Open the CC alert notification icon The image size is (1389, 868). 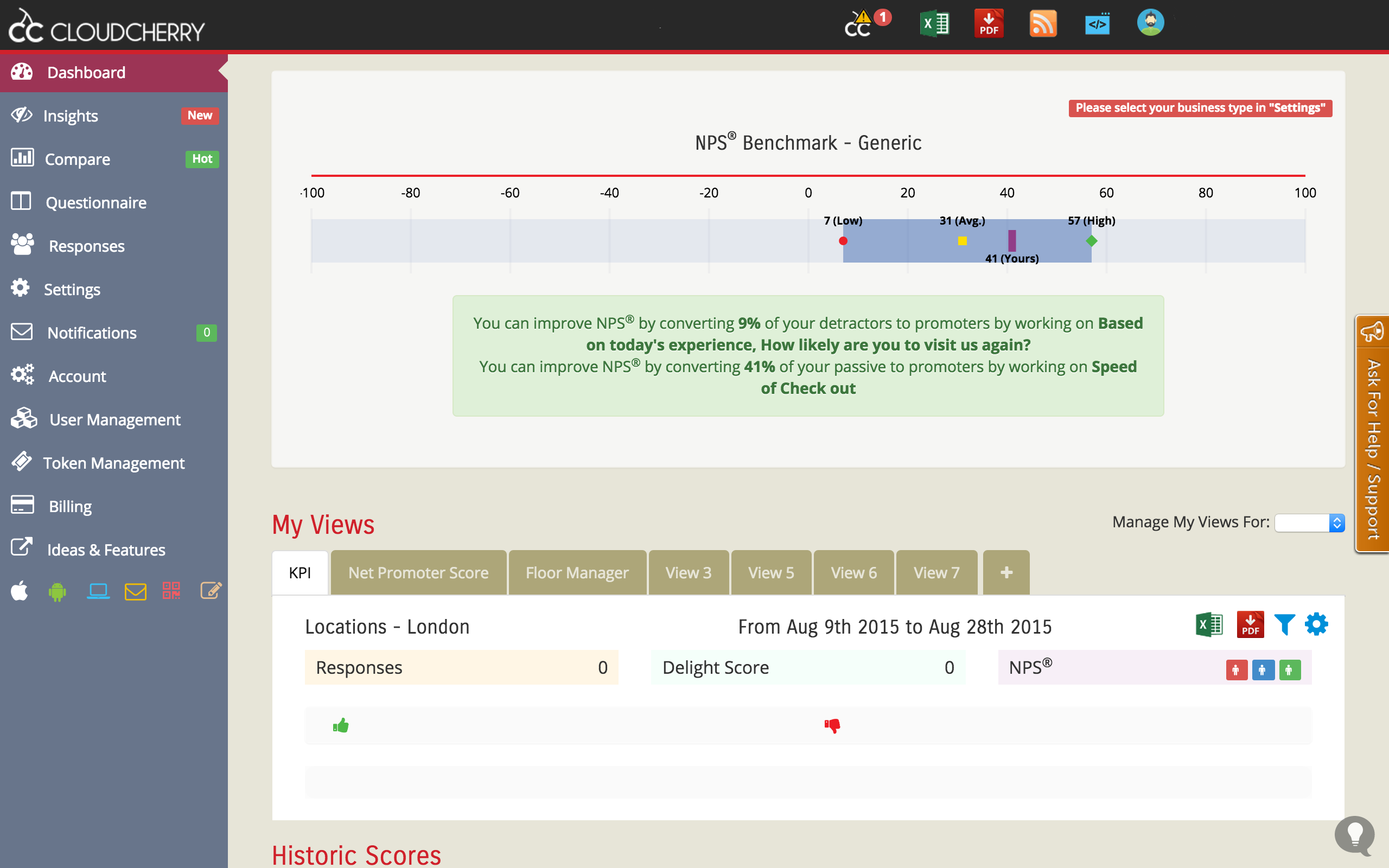click(859, 24)
